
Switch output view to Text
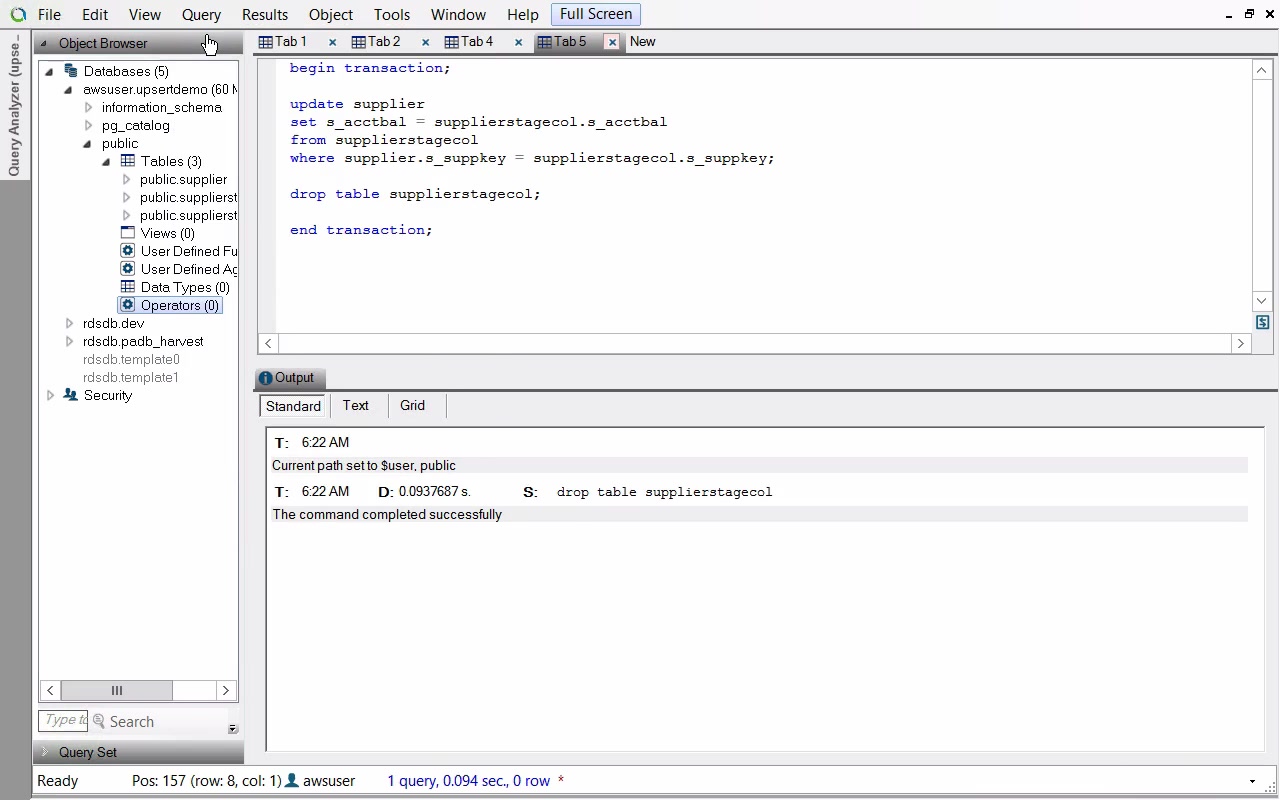click(x=355, y=406)
